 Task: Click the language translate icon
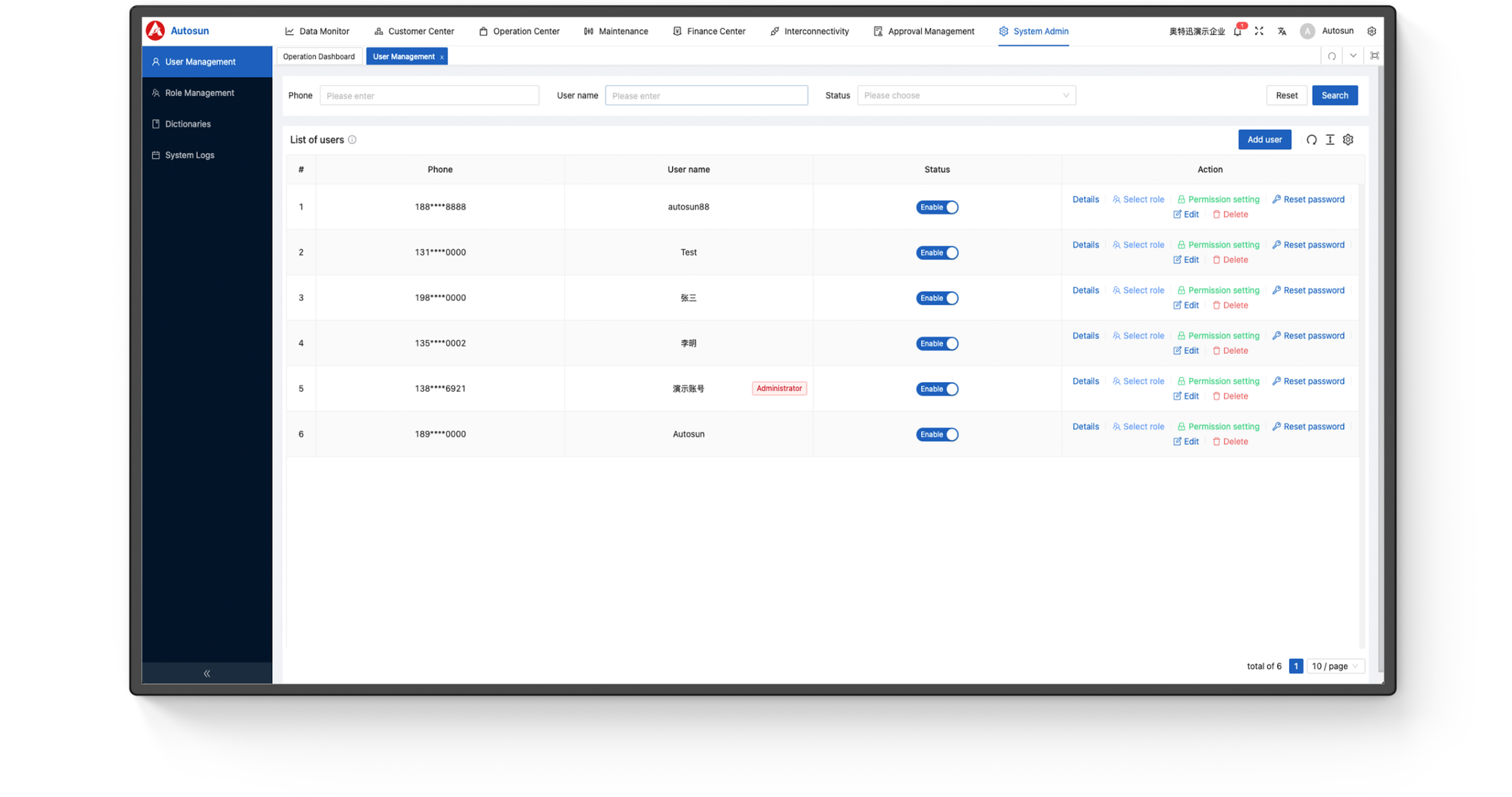(1282, 31)
